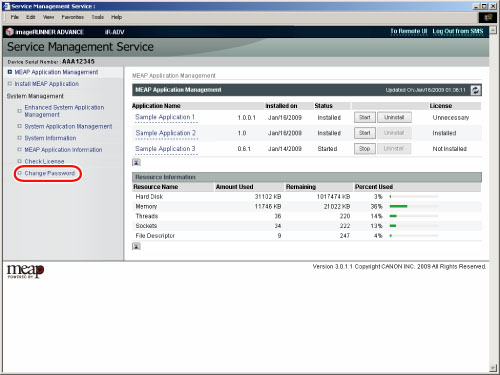Click the Threads percent used bar
Viewport: 500px width, 375px height.
click(414, 216)
